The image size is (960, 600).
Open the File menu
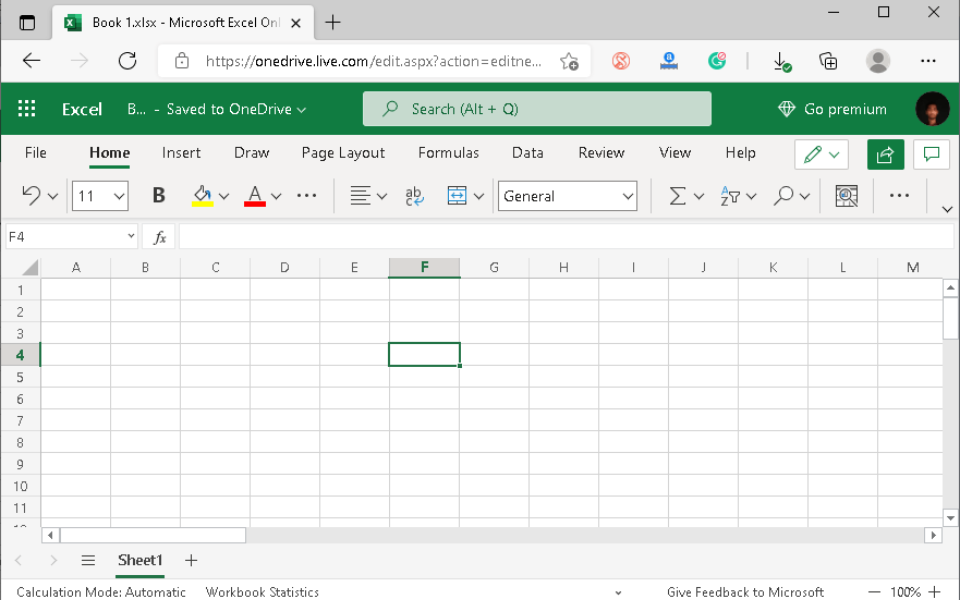36,153
